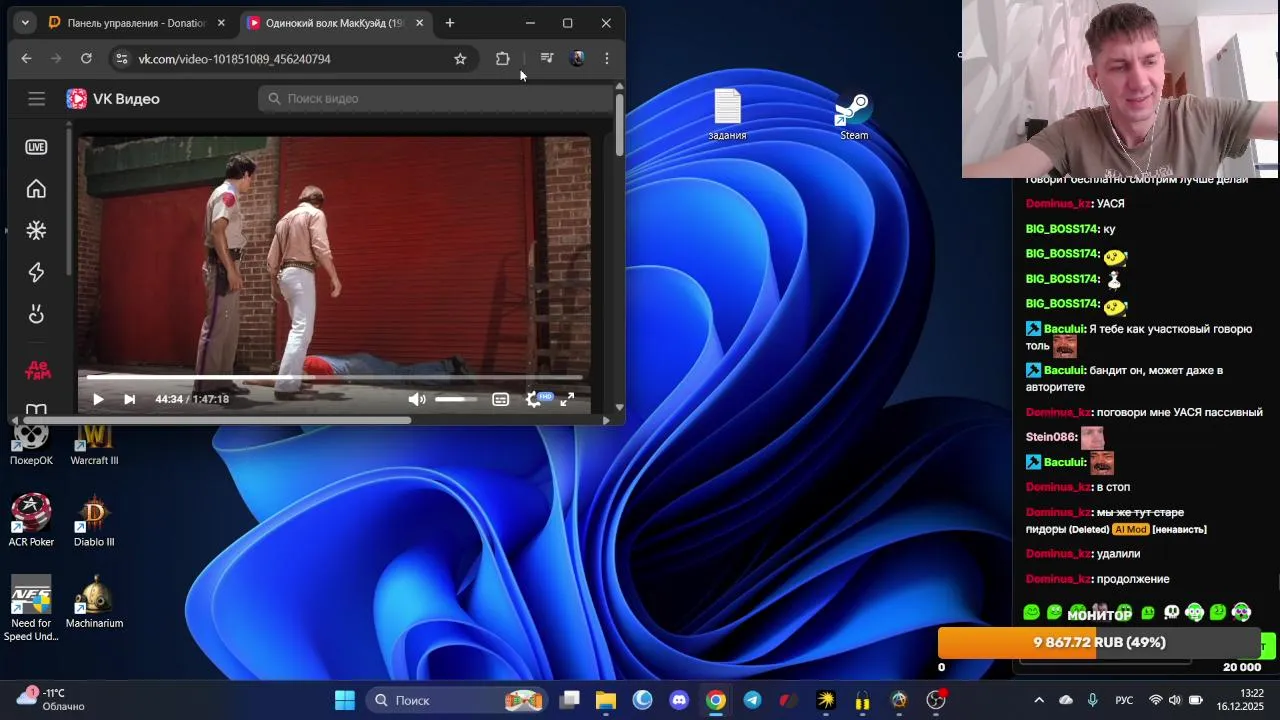1280x720 pixels.
Task: Open Discord from the taskbar
Action: point(679,700)
